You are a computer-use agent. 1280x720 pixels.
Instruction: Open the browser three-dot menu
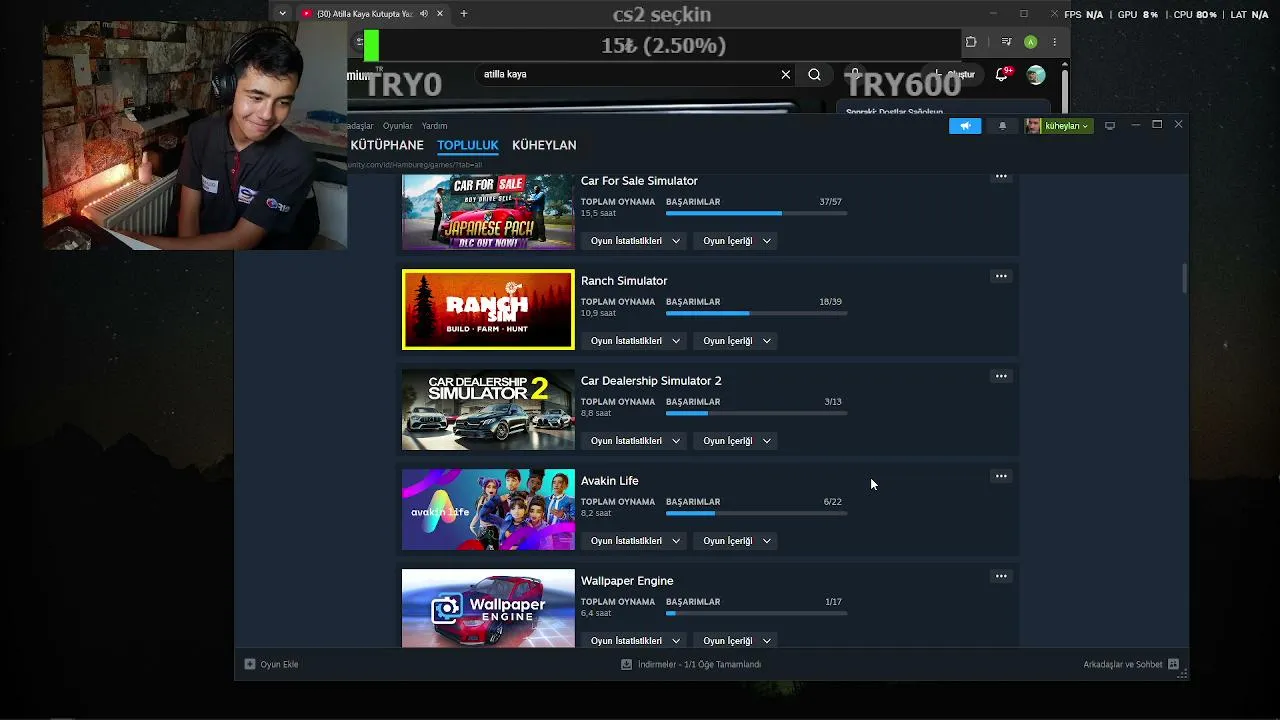pyautogui.click(x=1054, y=42)
